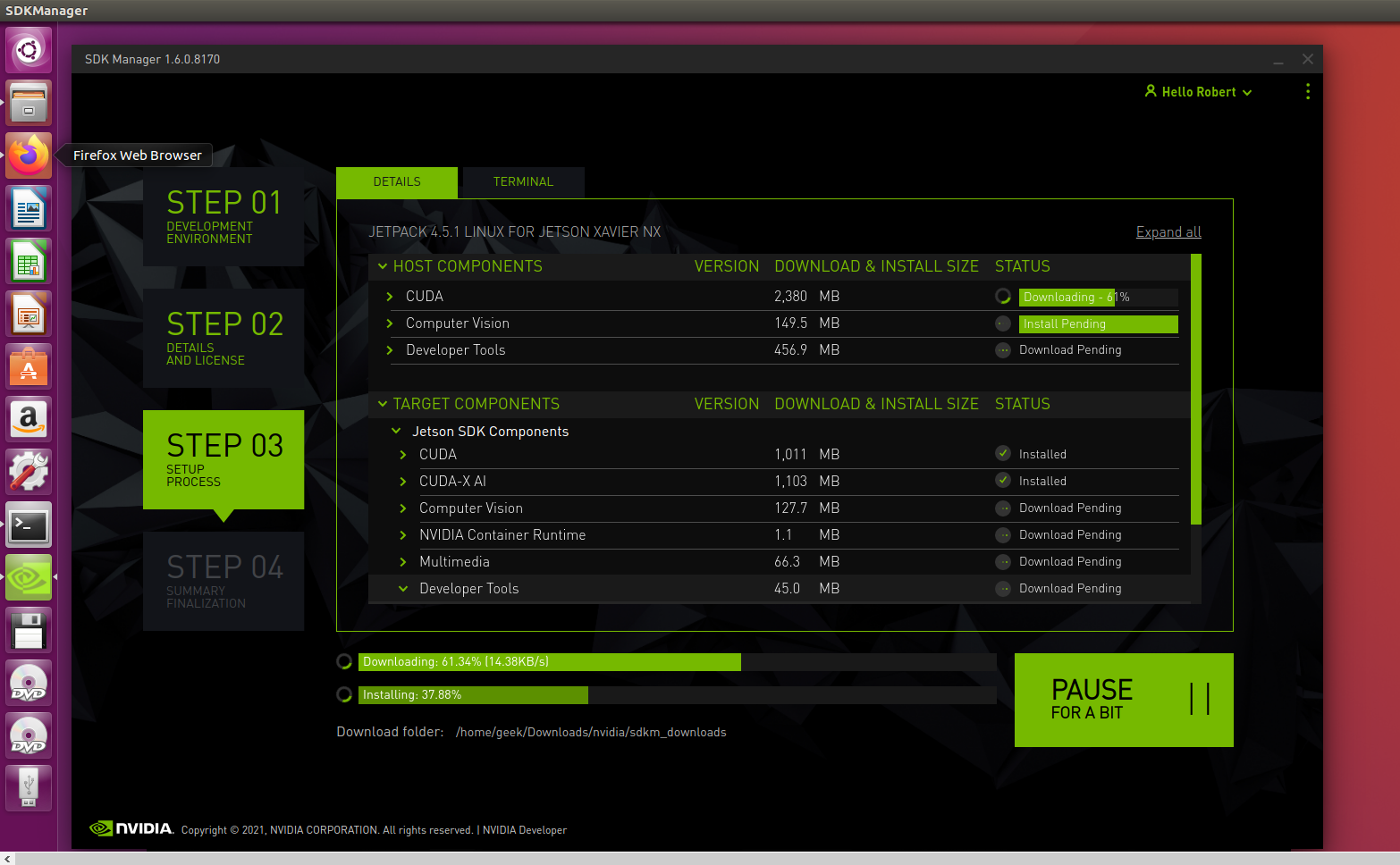Click Computer Vision Install Pending status bar
Screen dimensions: 1400x865
(1099, 324)
